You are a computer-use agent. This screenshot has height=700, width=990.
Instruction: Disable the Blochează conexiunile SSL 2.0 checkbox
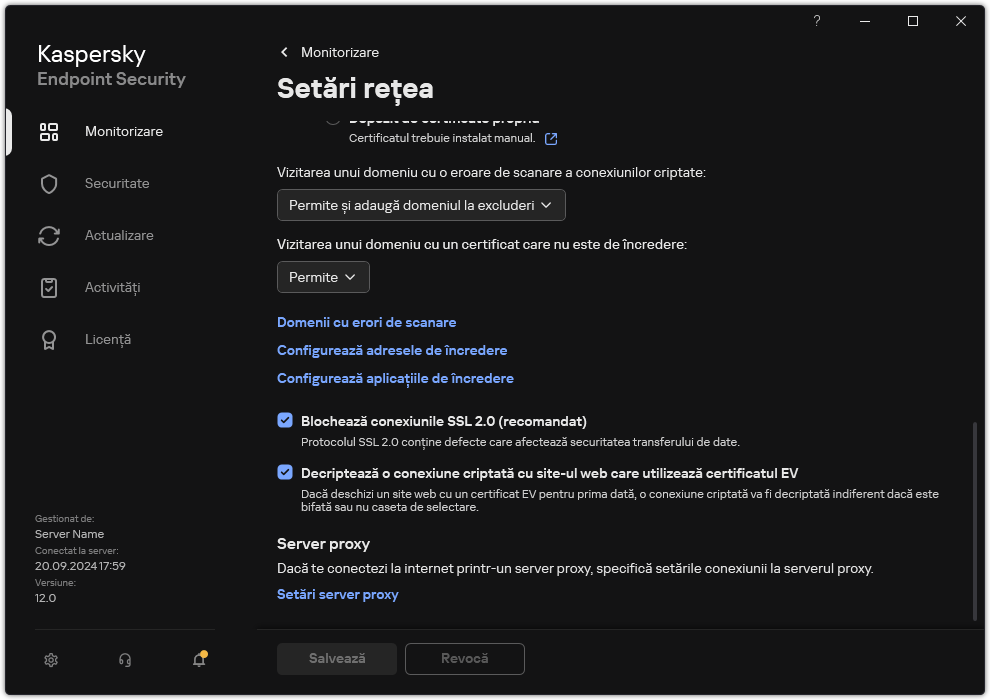click(x=285, y=419)
